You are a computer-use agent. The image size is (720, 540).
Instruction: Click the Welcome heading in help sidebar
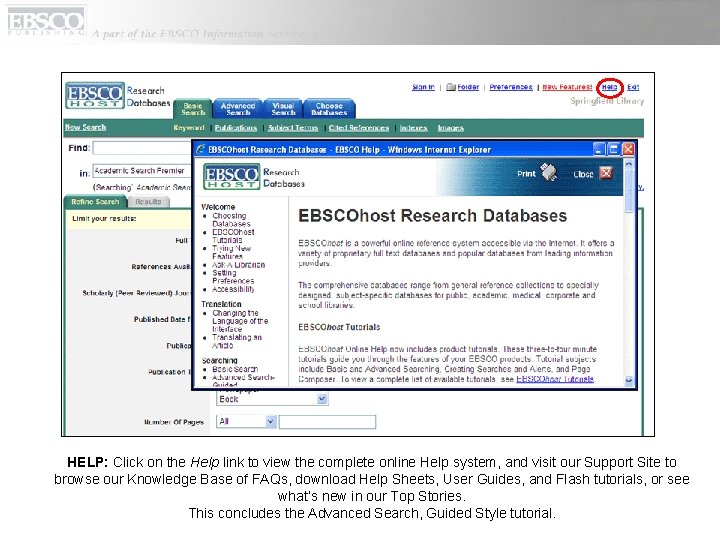pyautogui.click(x=218, y=207)
